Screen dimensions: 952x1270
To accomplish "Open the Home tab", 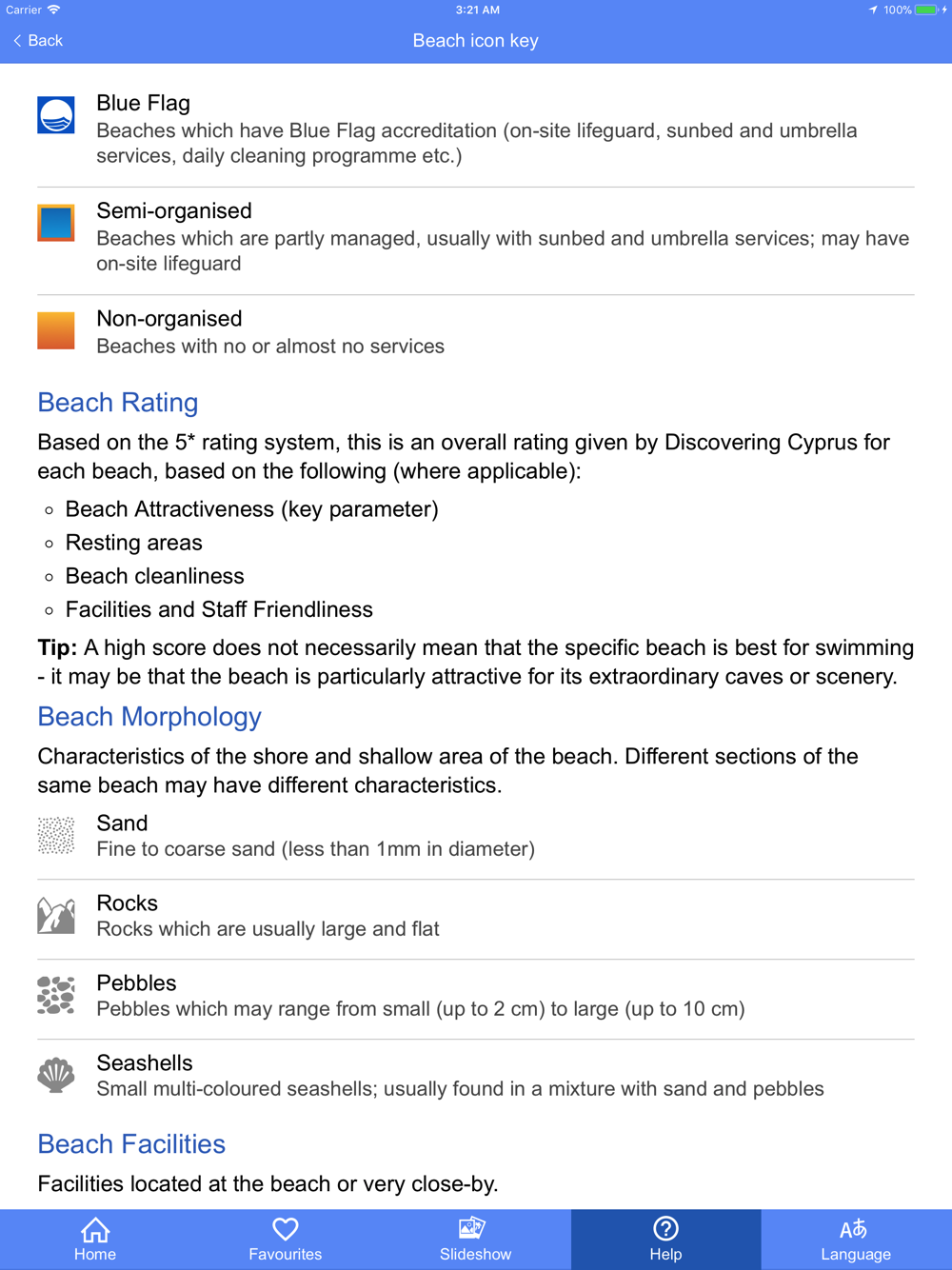I will 95,1240.
